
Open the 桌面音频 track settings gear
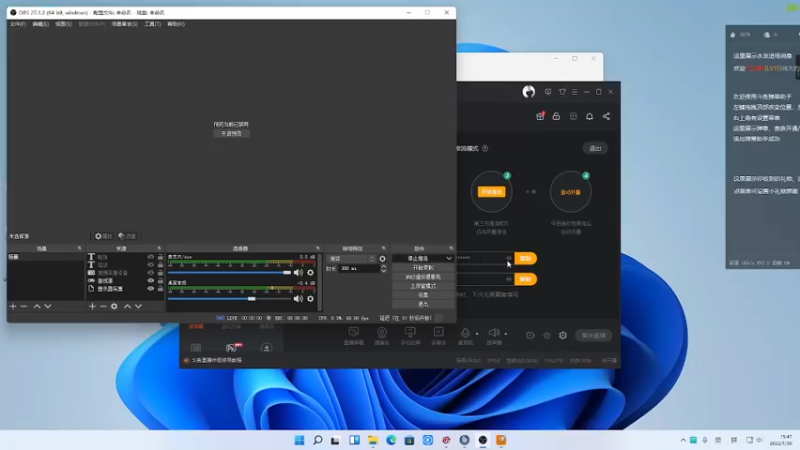click(310, 298)
